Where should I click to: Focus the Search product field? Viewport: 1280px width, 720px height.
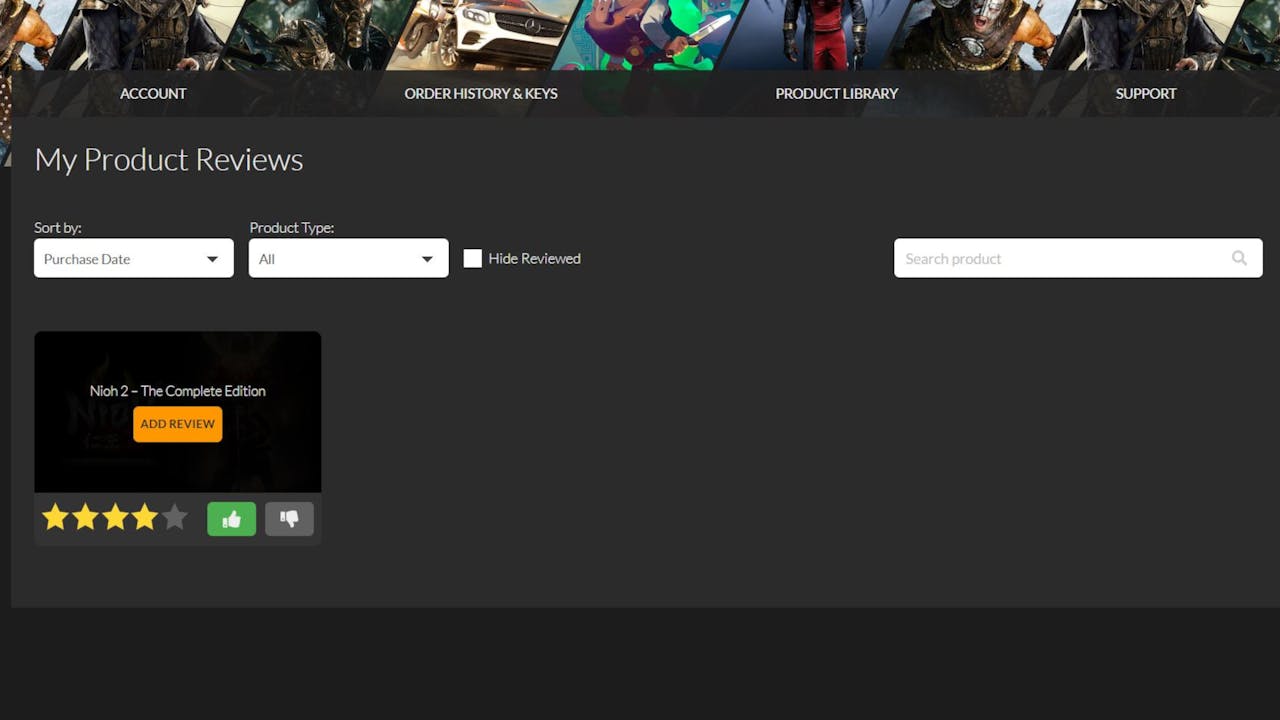1078,258
